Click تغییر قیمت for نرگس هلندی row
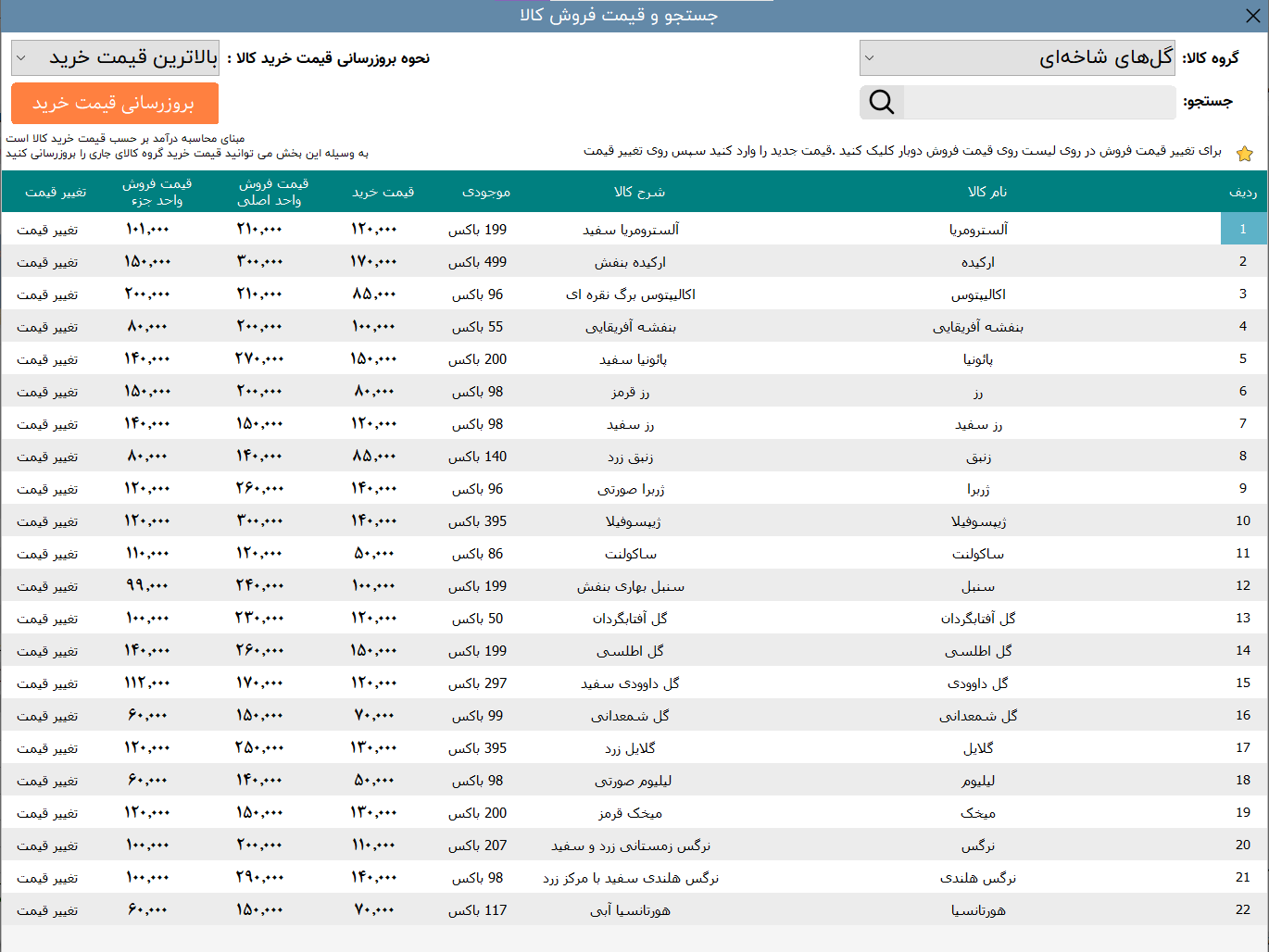 (47, 878)
